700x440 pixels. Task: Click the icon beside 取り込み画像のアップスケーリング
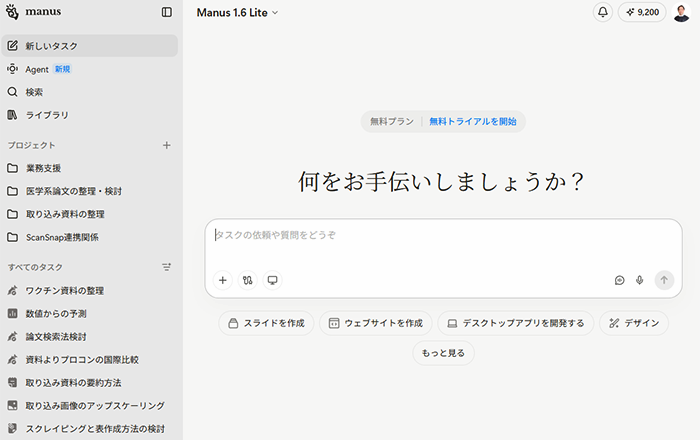click(x=12, y=406)
